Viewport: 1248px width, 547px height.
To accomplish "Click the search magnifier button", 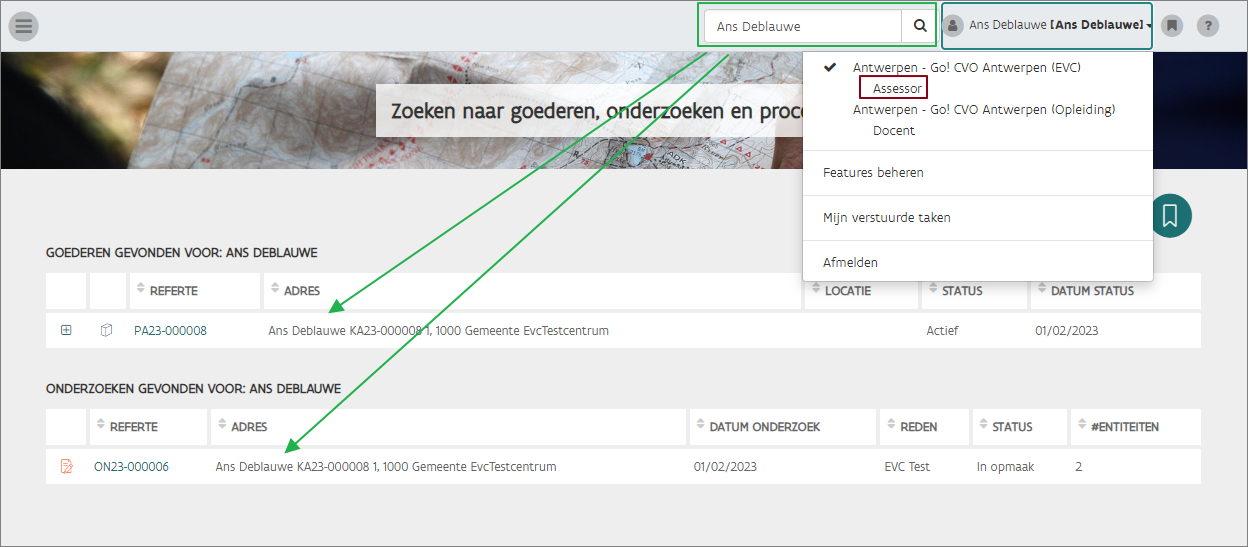I will coord(919,26).
